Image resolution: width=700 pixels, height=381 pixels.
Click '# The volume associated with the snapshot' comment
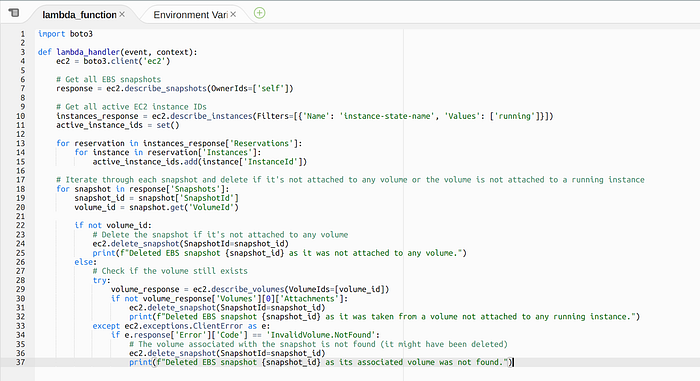tap(318, 344)
